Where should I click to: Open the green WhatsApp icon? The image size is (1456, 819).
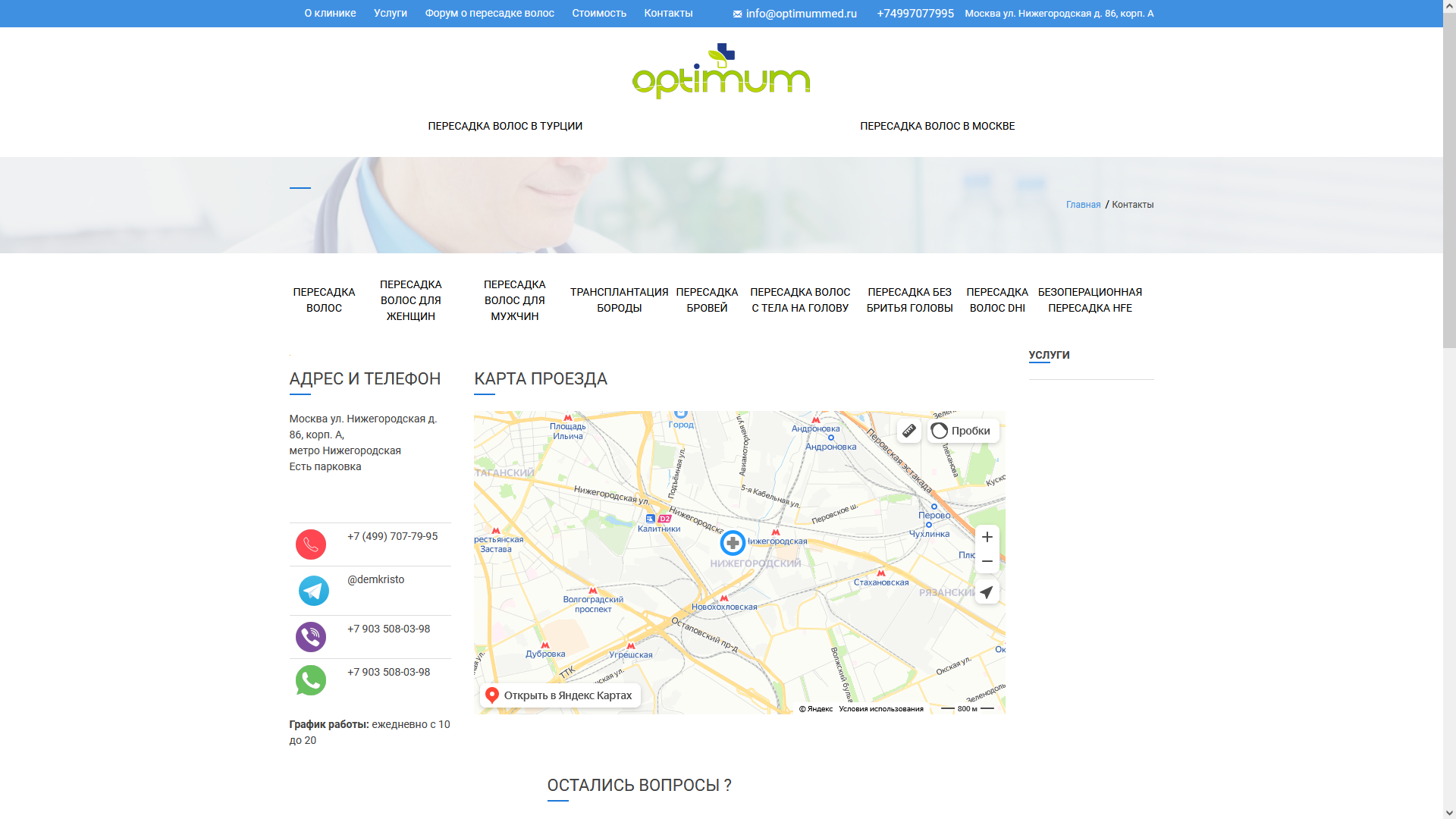tap(311, 680)
